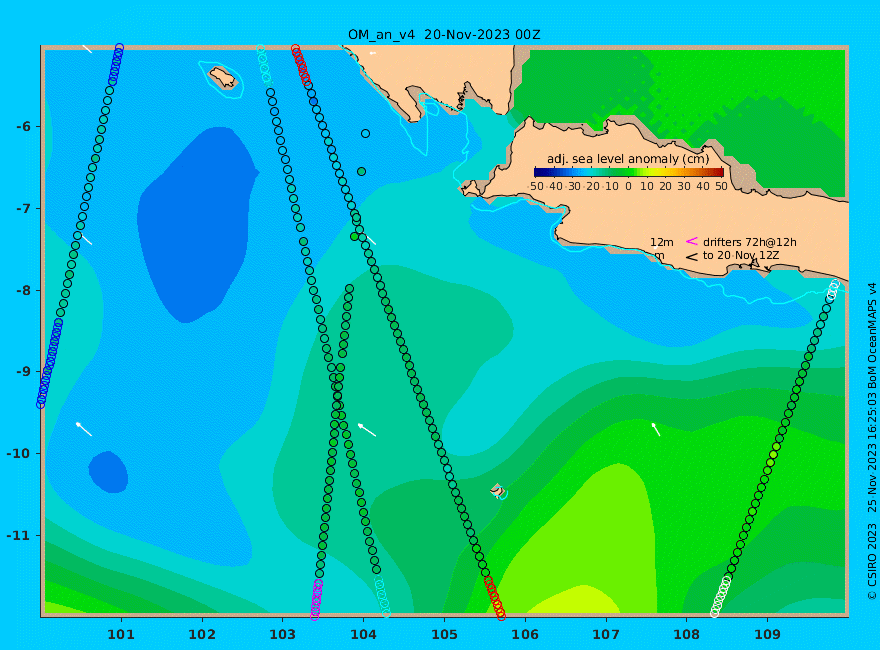Click the vertical CSIRO BoM OceanMAPS copyright text
This screenshot has height=650, width=880.
(x=872, y=441)
